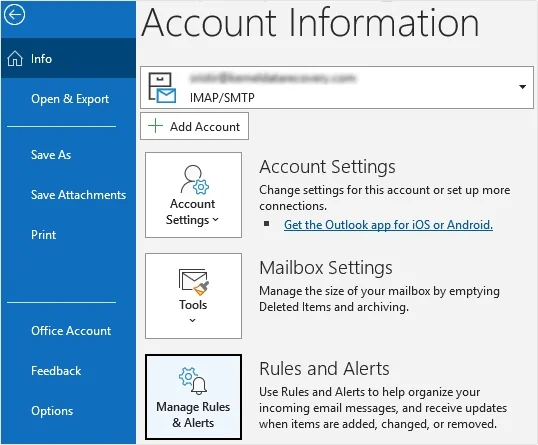
Task: Select Save Attachments
Action: tap(78, 195)
